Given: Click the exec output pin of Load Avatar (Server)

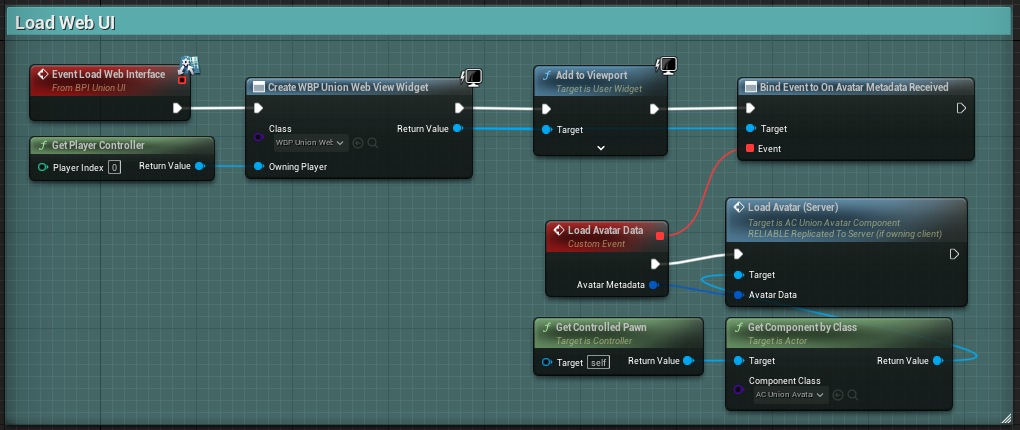Looking at the screenshot, I should pos(954,254).
